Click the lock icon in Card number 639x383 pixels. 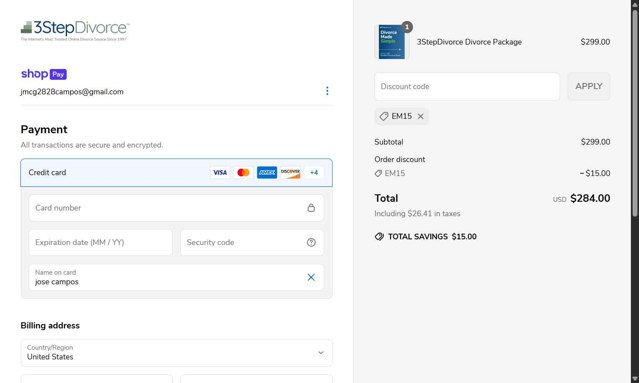pyautogui.click(x=311, y=208)
